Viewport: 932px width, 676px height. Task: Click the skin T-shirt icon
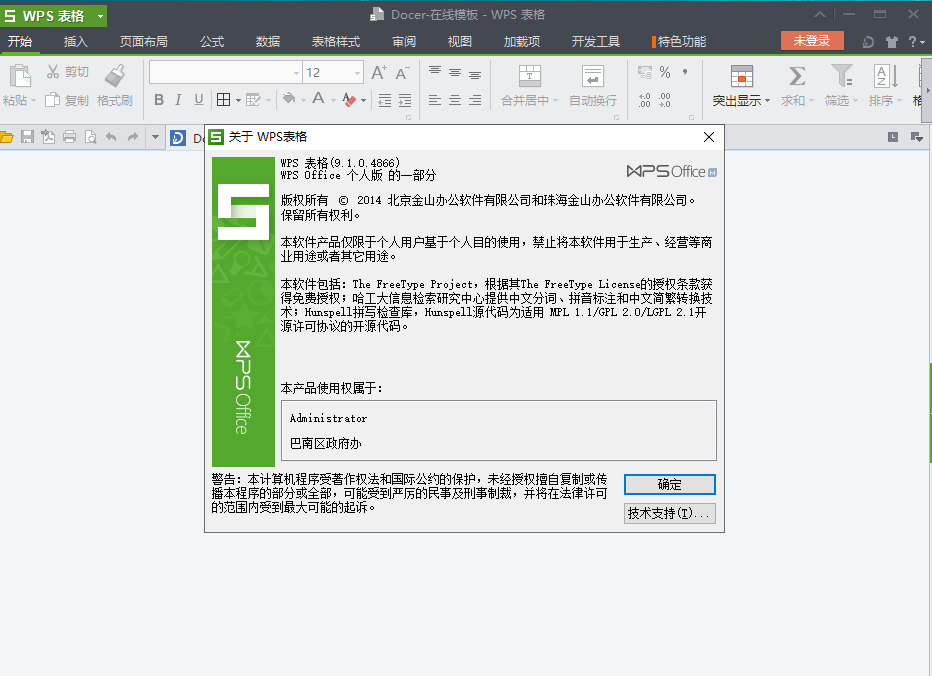[892, 42]
